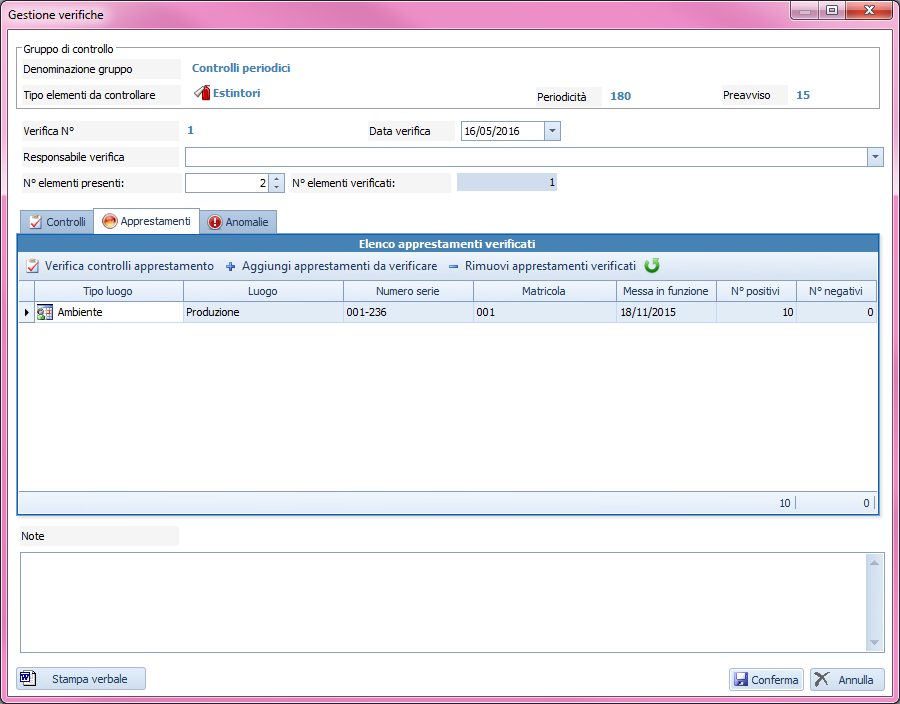
Task: Click the Controlli periodici group name
Action: point(241,68)
